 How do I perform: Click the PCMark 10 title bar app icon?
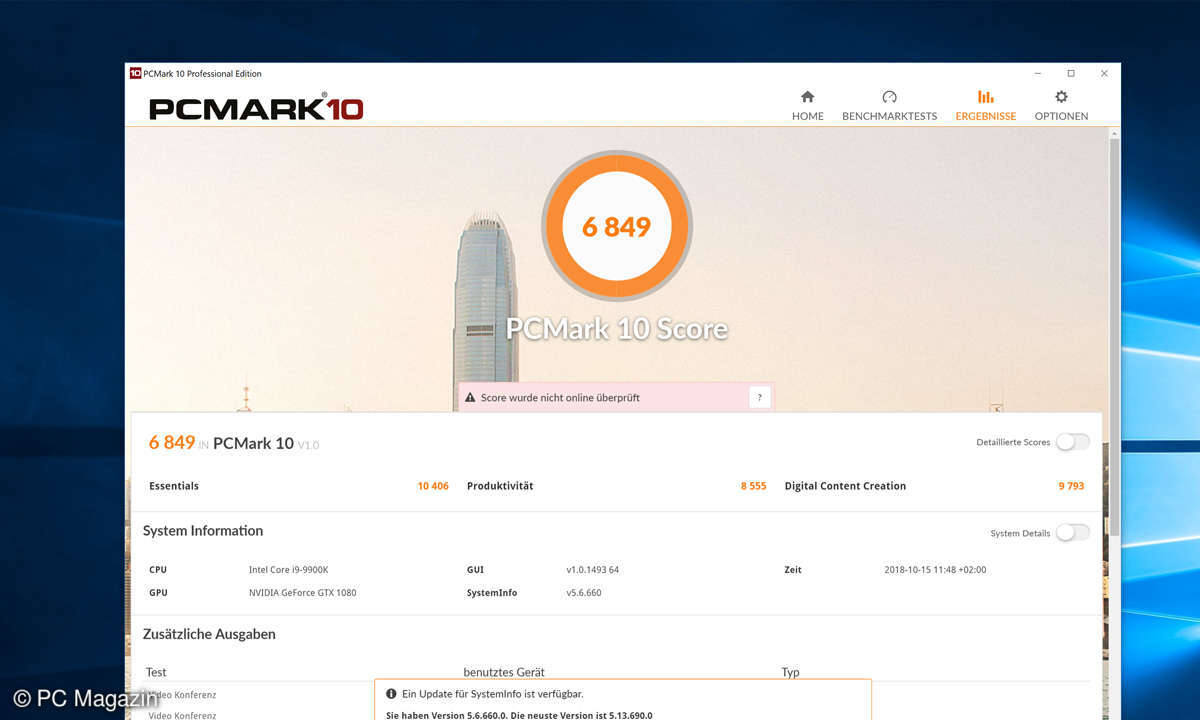pos(135,73)
